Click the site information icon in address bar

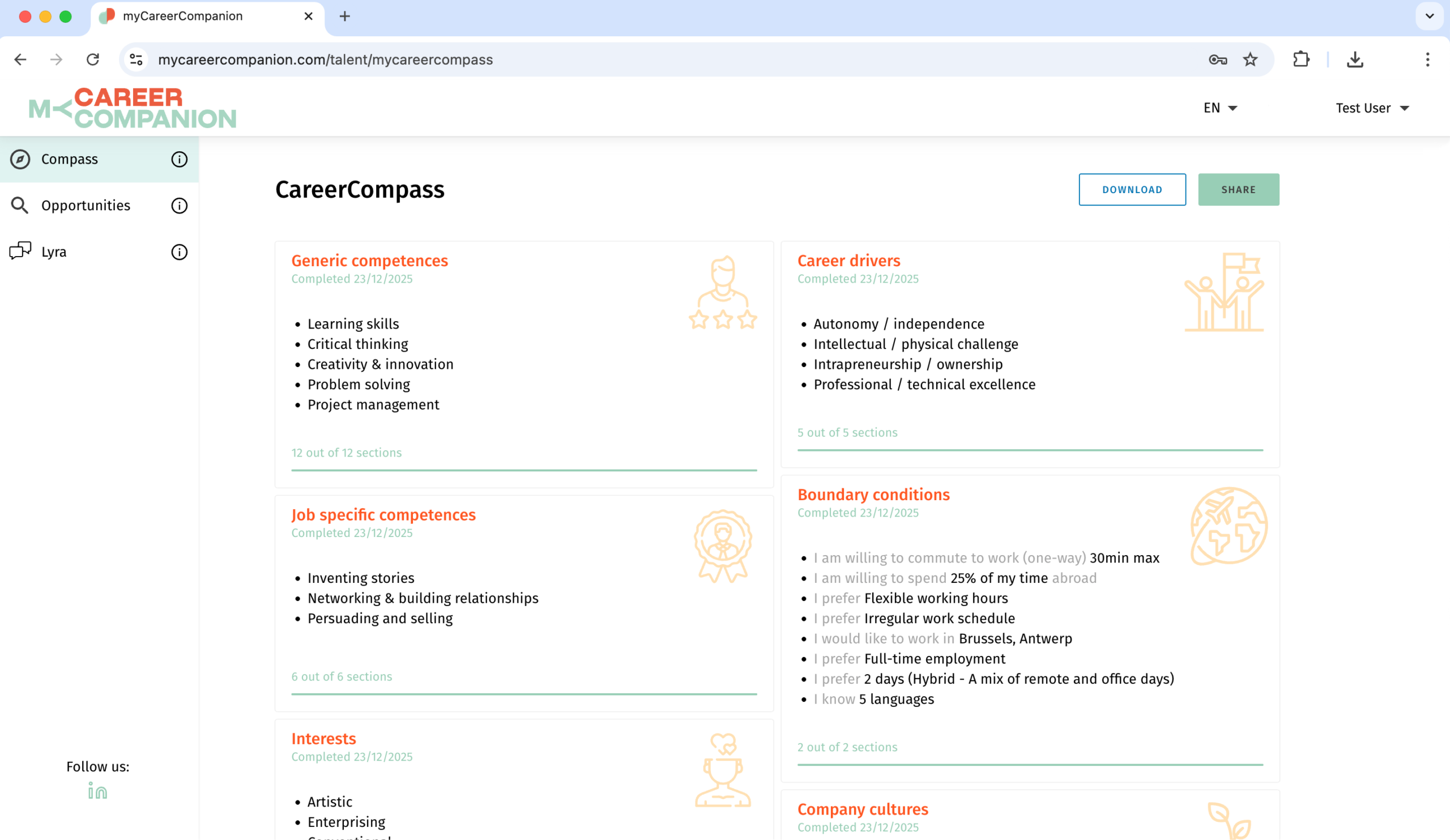[x=137, y=59]
